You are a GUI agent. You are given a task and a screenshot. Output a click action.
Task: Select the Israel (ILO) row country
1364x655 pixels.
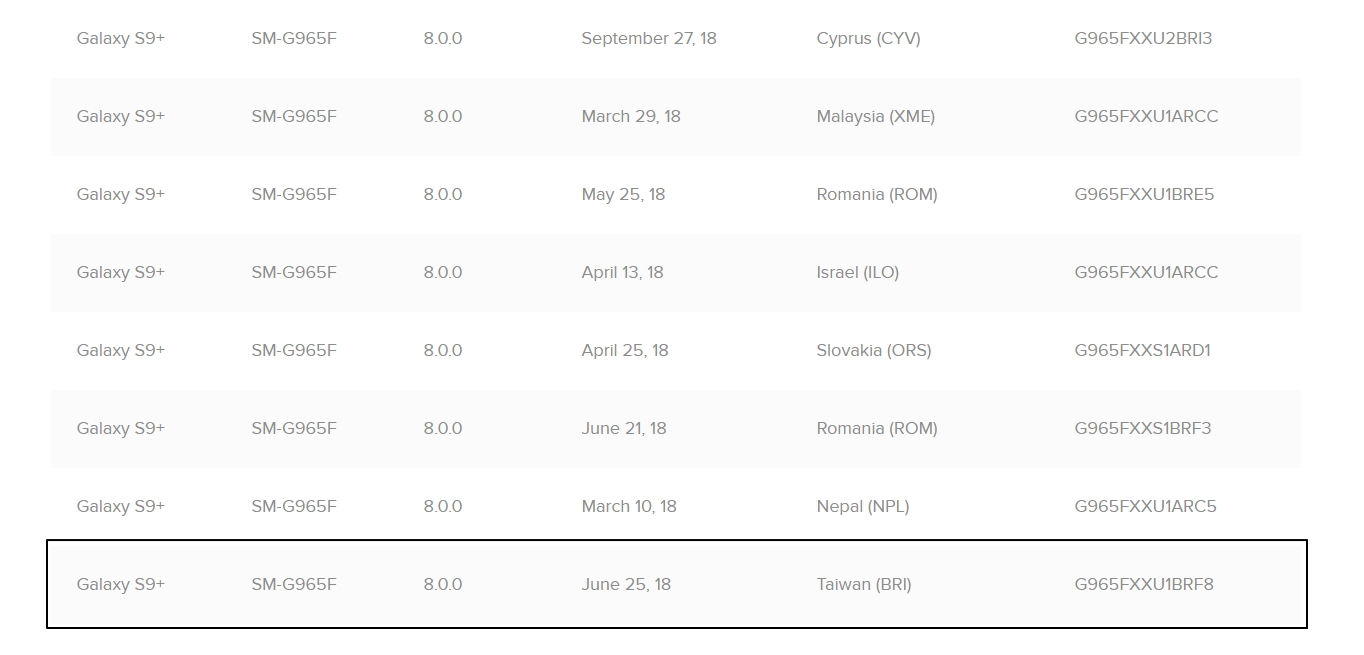click(857, 273)
